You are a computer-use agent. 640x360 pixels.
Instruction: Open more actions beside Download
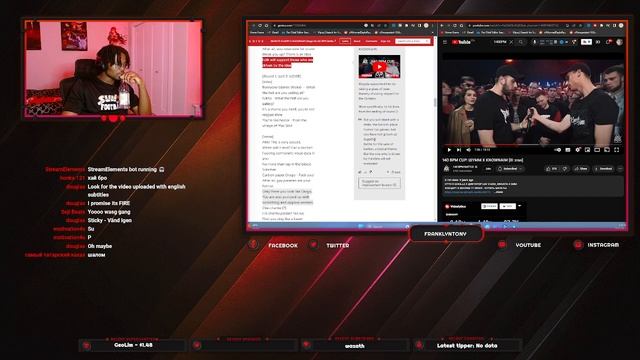(620, 169)
